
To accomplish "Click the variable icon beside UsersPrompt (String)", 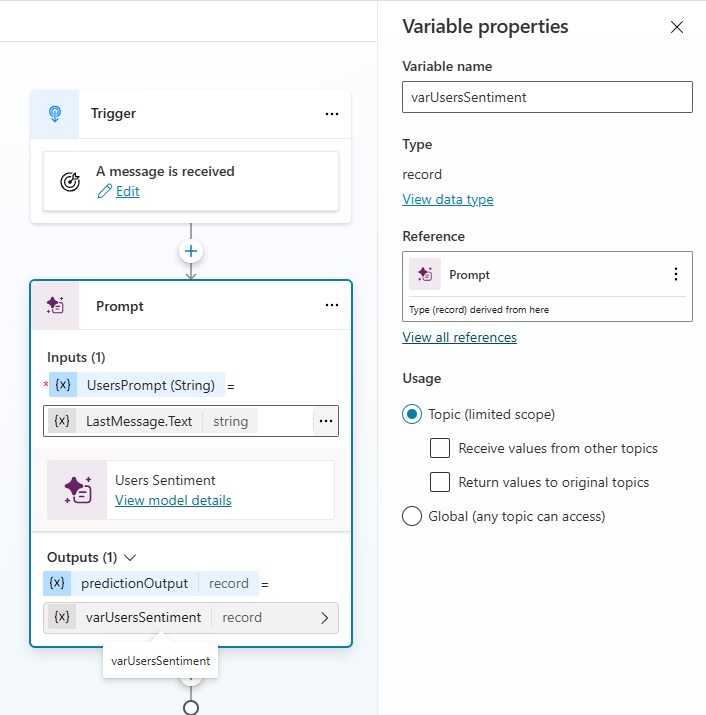I will [62, 385].
